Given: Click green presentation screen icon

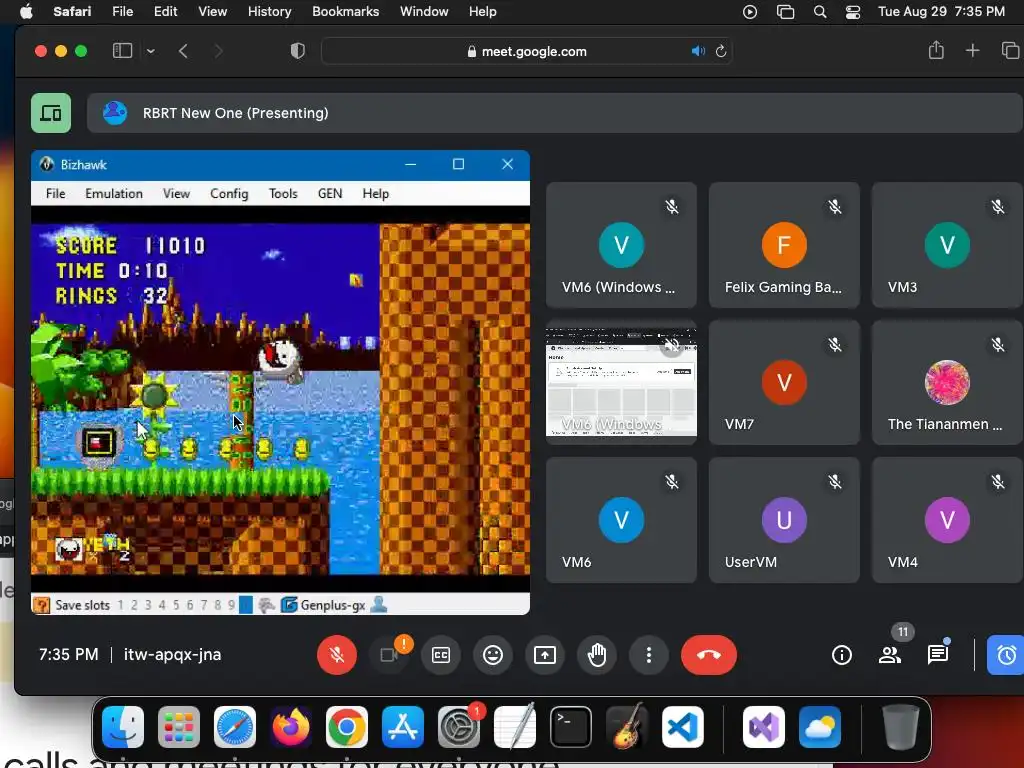Looking at the screenshot, I should (51, 113).
